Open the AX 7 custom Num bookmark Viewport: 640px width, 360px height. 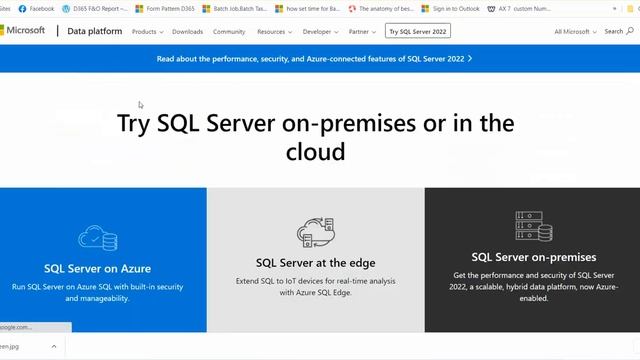point(519,9)
